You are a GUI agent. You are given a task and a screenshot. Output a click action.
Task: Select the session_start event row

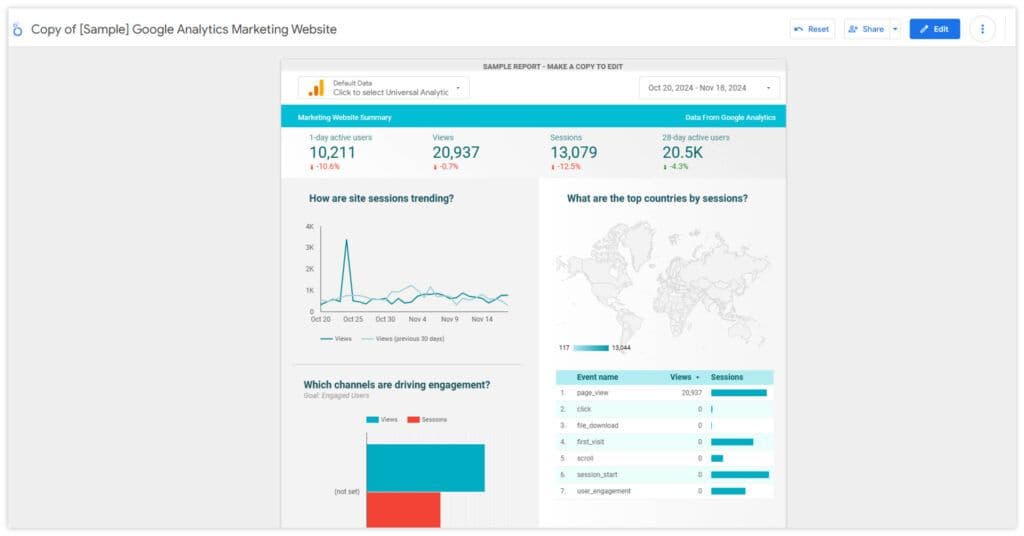(x=664, y=475)
